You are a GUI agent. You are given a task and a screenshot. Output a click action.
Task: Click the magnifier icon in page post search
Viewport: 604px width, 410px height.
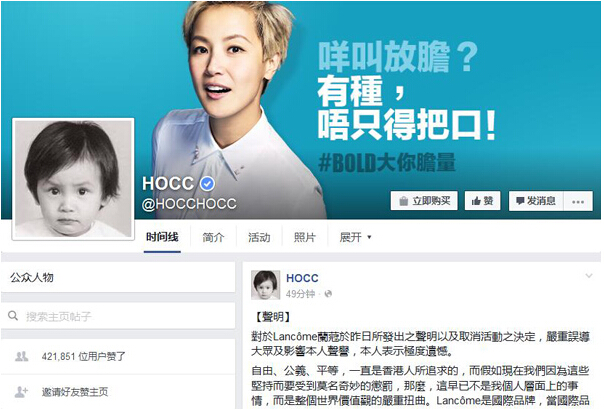pos(13,316)
